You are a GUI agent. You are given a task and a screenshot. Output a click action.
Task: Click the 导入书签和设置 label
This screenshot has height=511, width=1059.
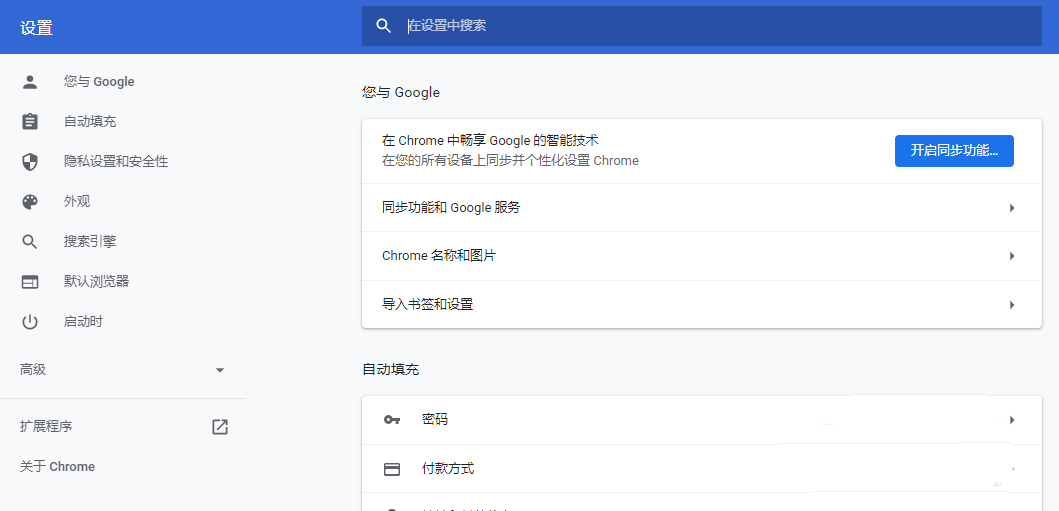(x=428, y=304)
